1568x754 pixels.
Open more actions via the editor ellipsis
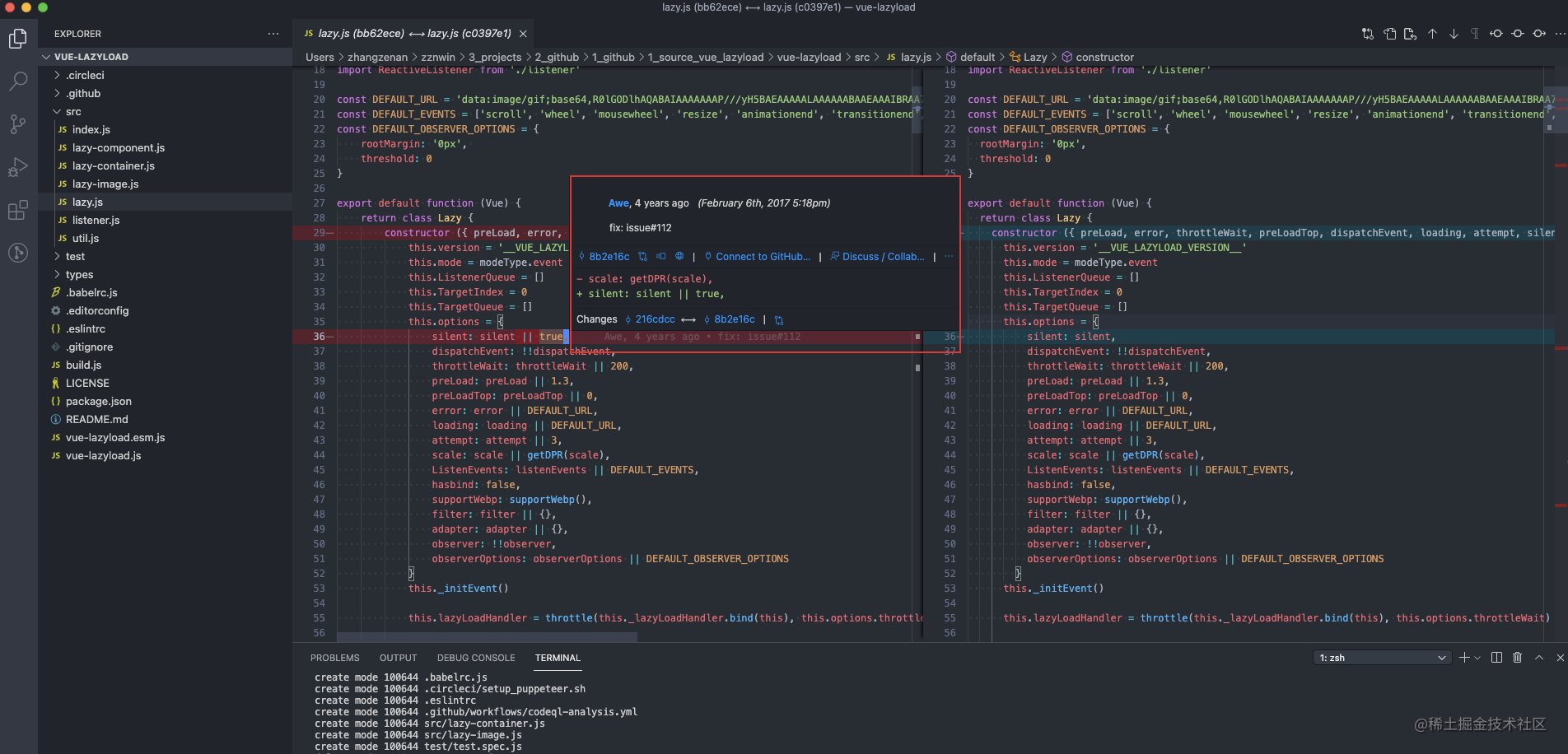[1559, 34]
